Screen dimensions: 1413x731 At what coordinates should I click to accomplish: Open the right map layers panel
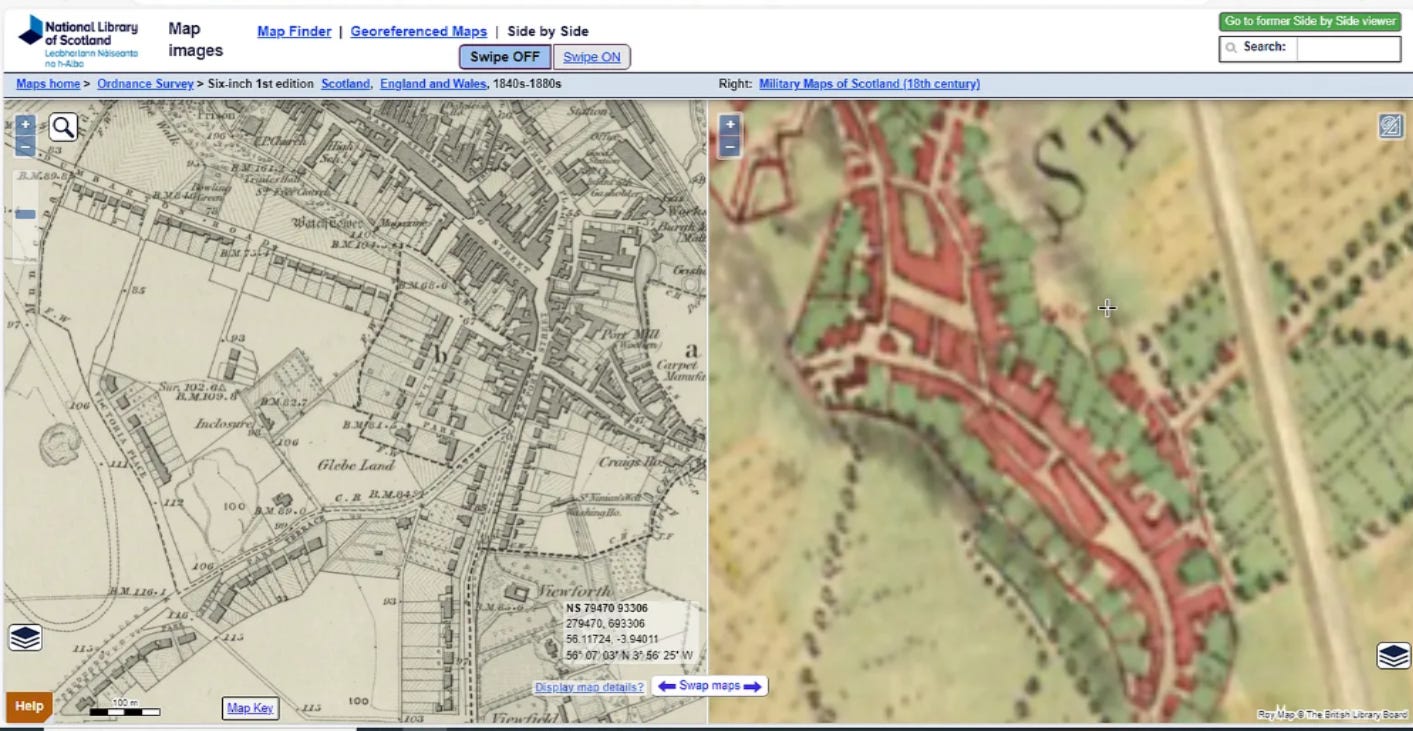[x=1393, y=656]
